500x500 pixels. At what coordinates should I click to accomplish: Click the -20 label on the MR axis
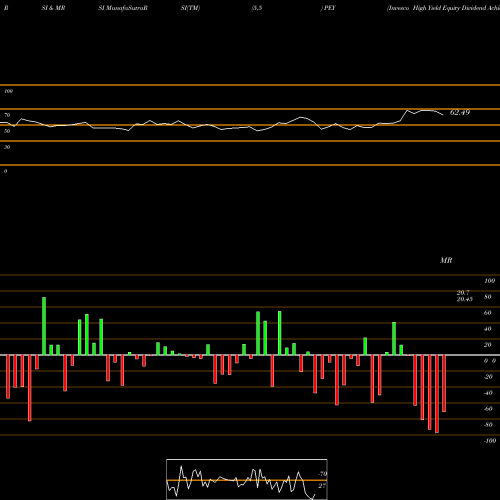(488, 377)
